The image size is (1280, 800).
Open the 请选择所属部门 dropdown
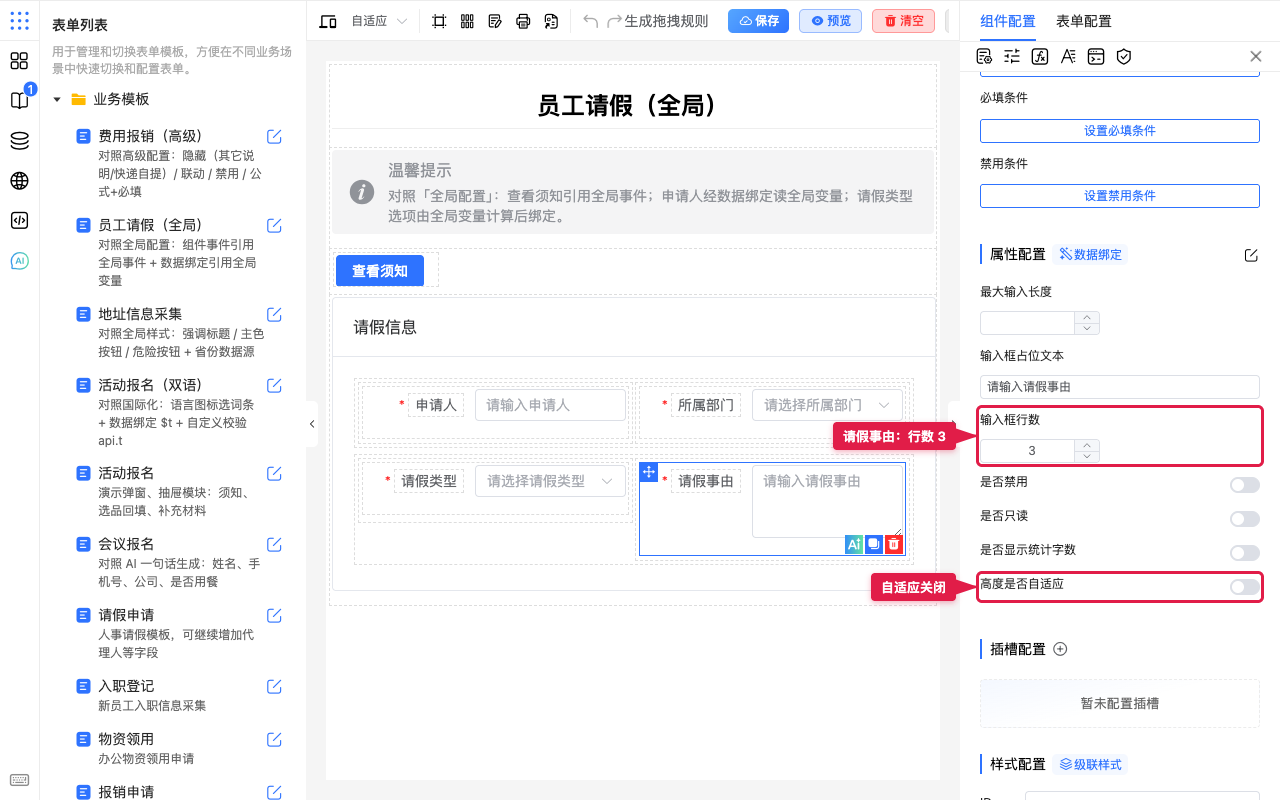point(827,405)
